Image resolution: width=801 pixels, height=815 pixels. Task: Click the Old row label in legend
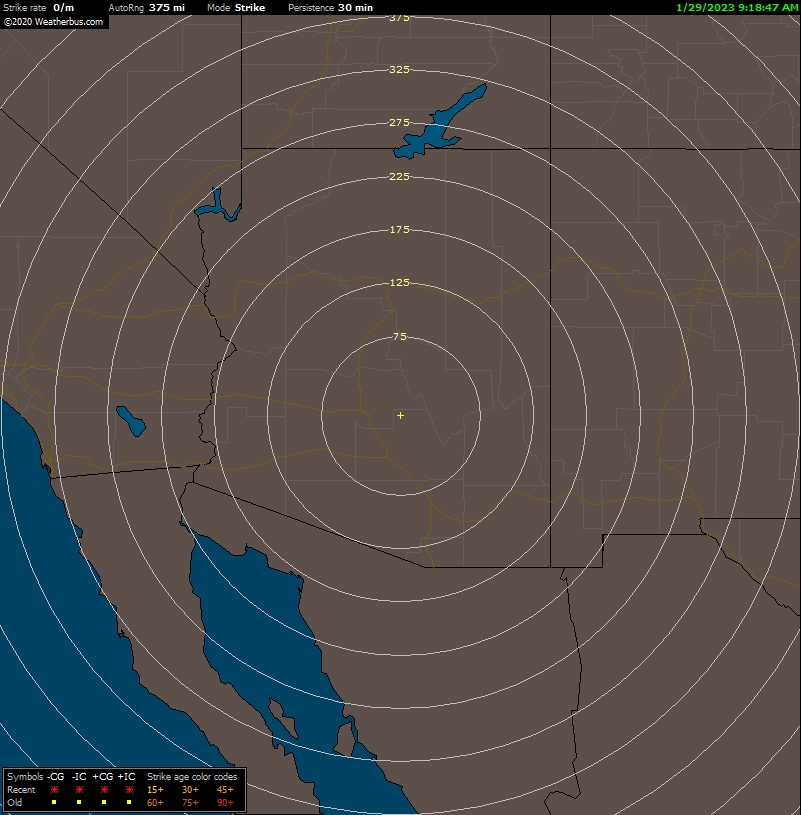tap(14, 803)
